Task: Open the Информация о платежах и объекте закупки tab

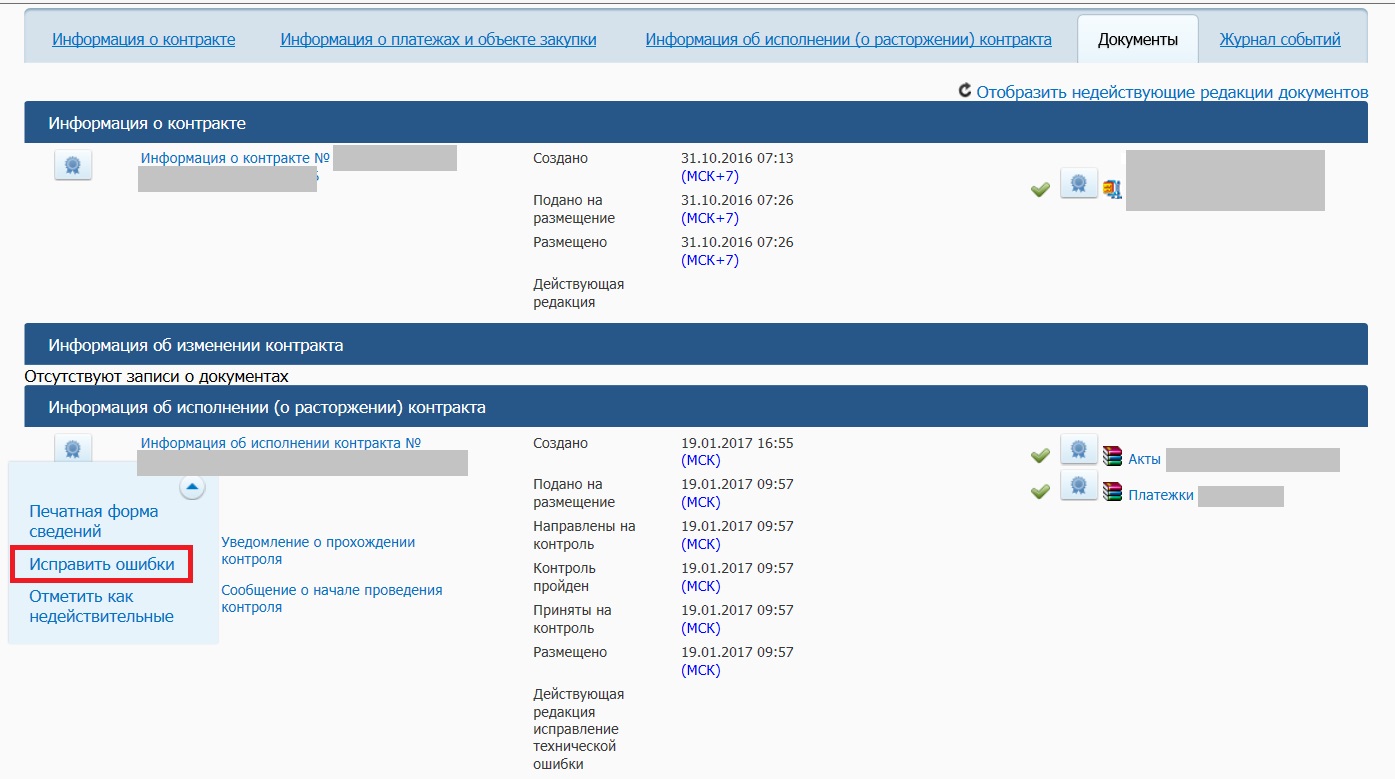Action: [x=438, y=40]
